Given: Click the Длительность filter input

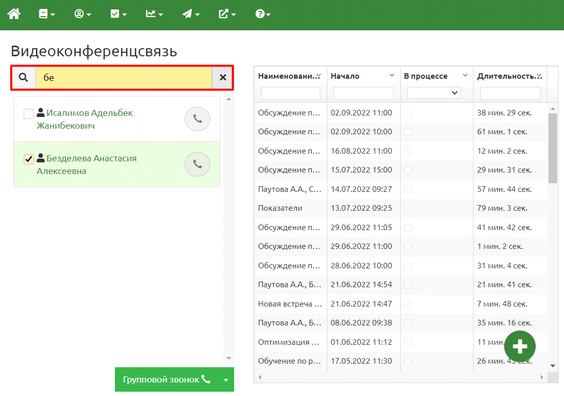Looking at the screenshot, I should [x=510, y=93].
